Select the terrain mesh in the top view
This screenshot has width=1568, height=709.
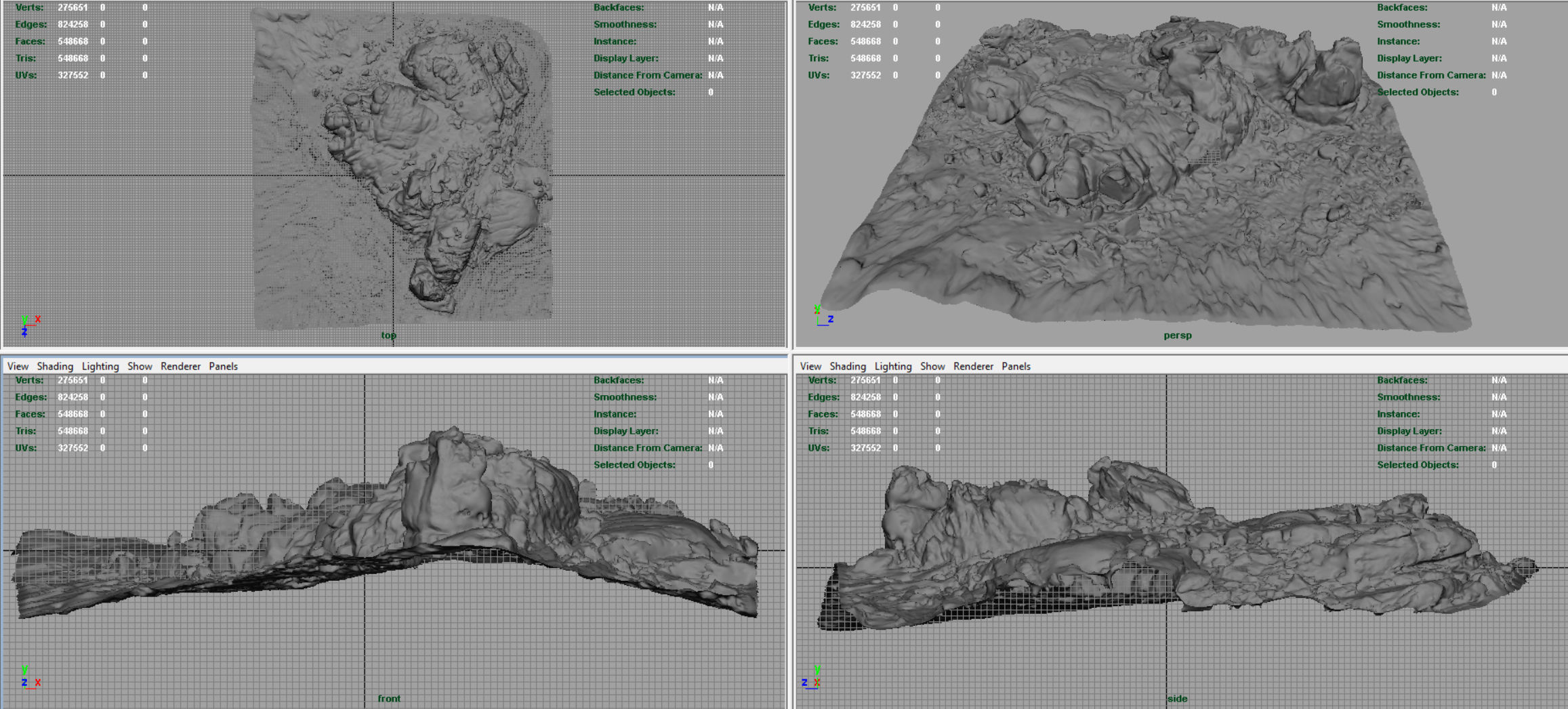pyautogui.click(x=403, y=169)
